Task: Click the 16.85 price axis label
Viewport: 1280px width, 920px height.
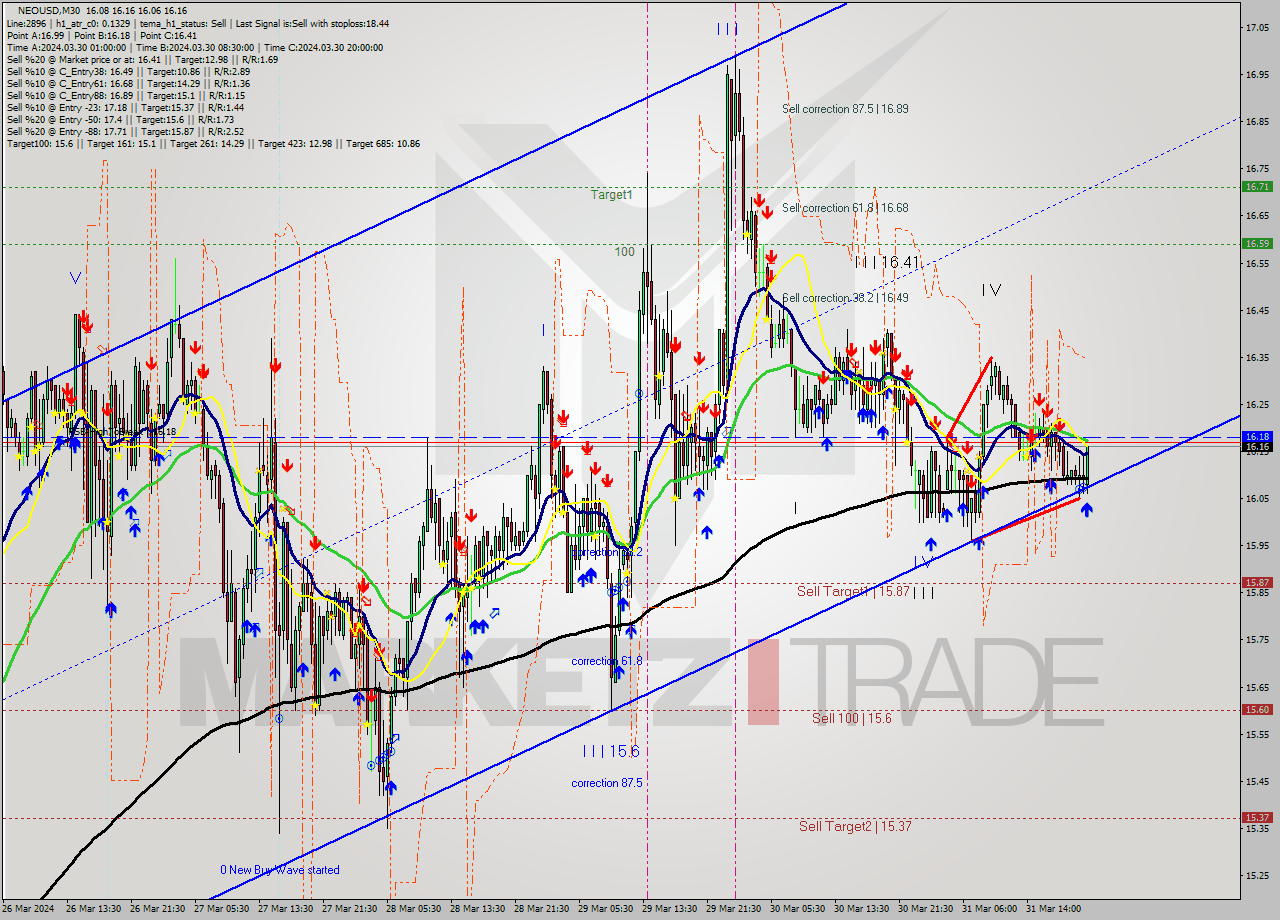Action: (x=1258, y=121)
